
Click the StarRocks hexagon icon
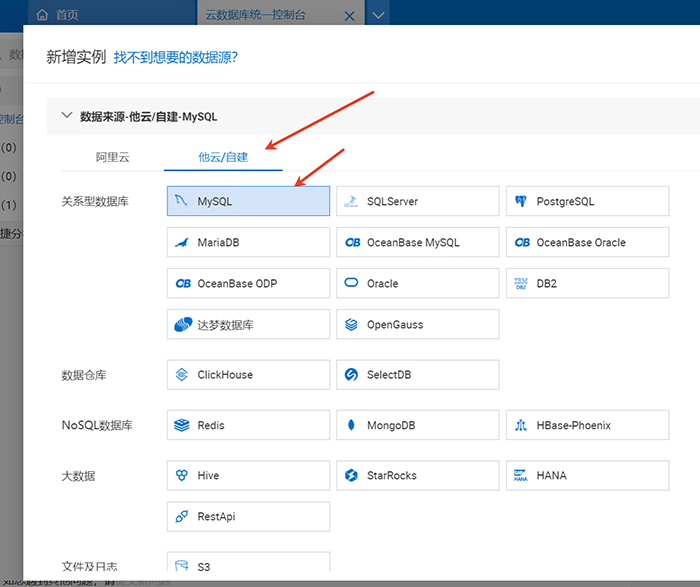click(x=351, y=475)
